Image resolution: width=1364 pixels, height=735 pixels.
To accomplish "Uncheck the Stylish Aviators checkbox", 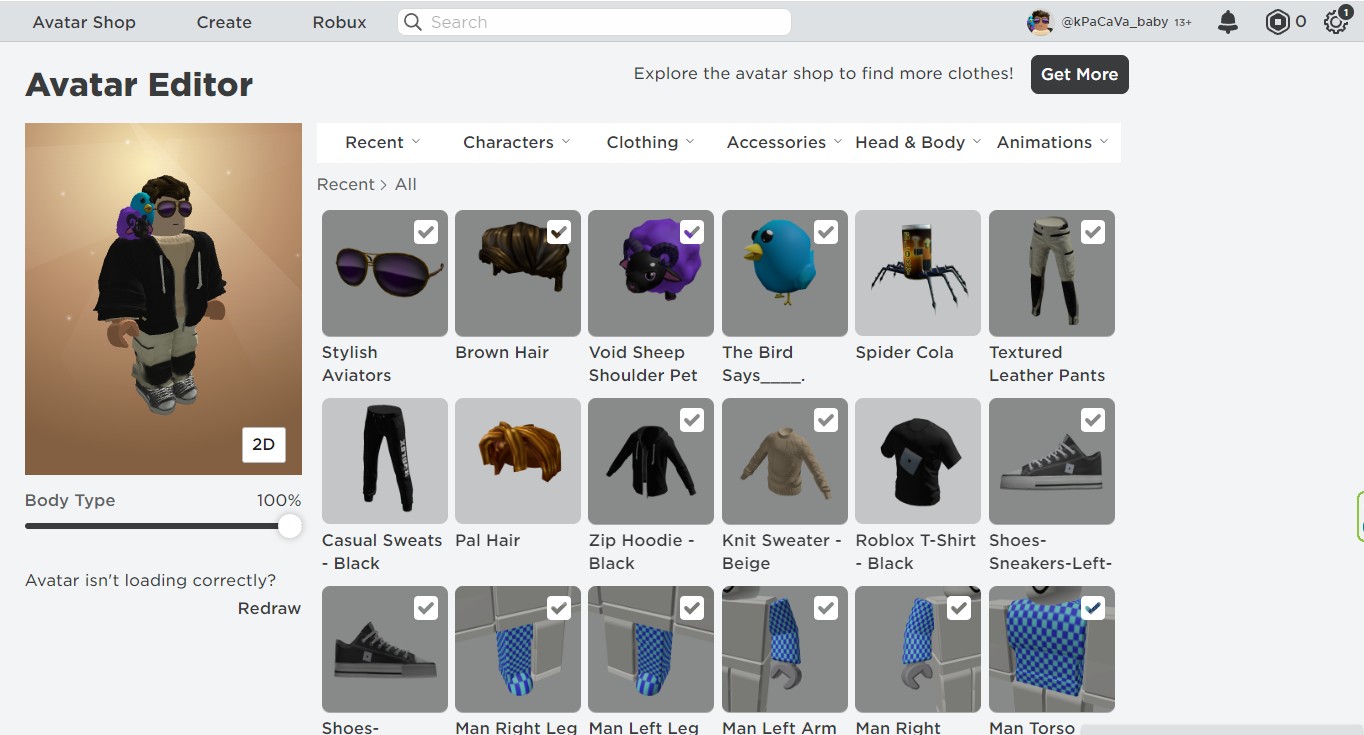I will (426, 232).
